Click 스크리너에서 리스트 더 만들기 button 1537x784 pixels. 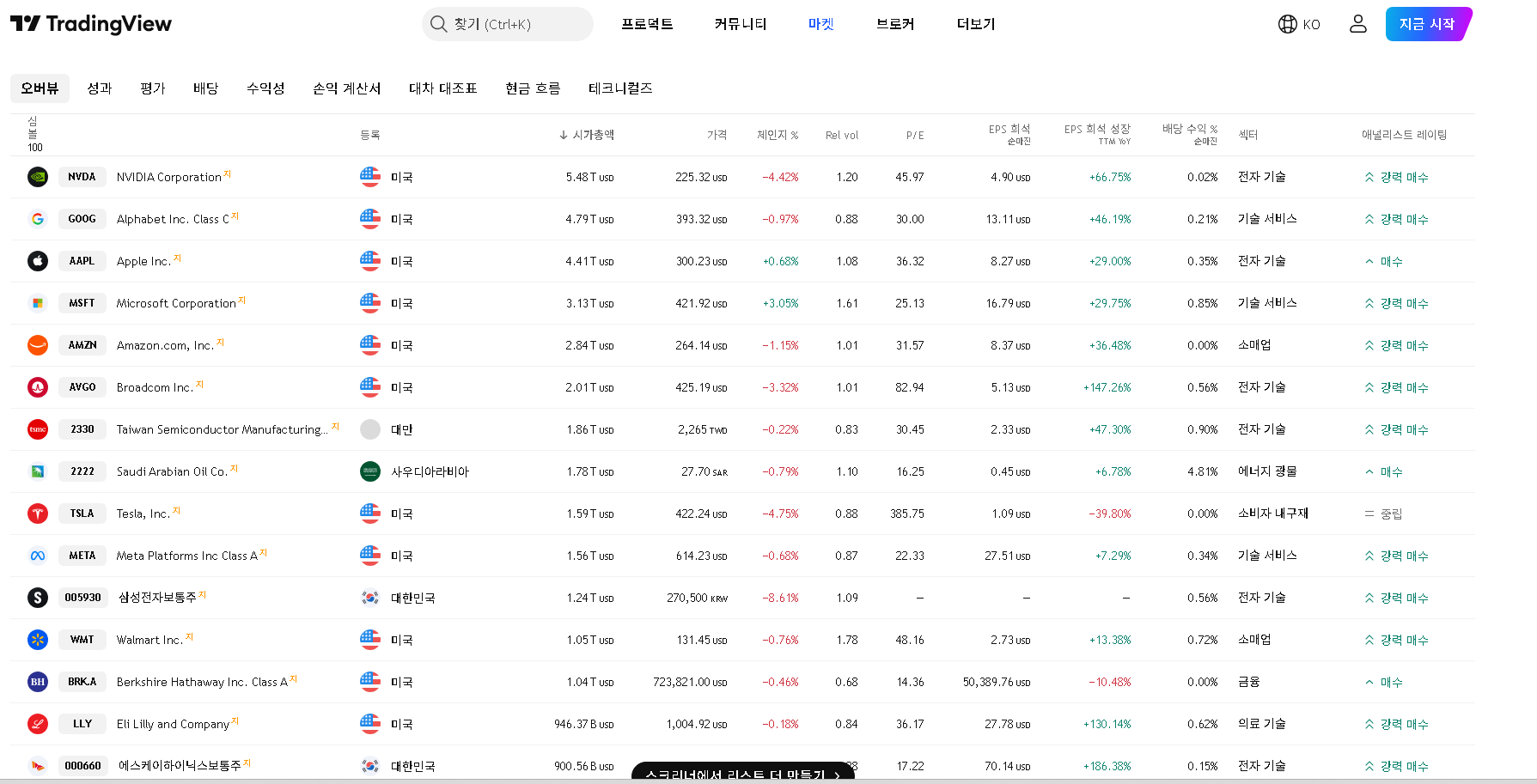(743, 772)
